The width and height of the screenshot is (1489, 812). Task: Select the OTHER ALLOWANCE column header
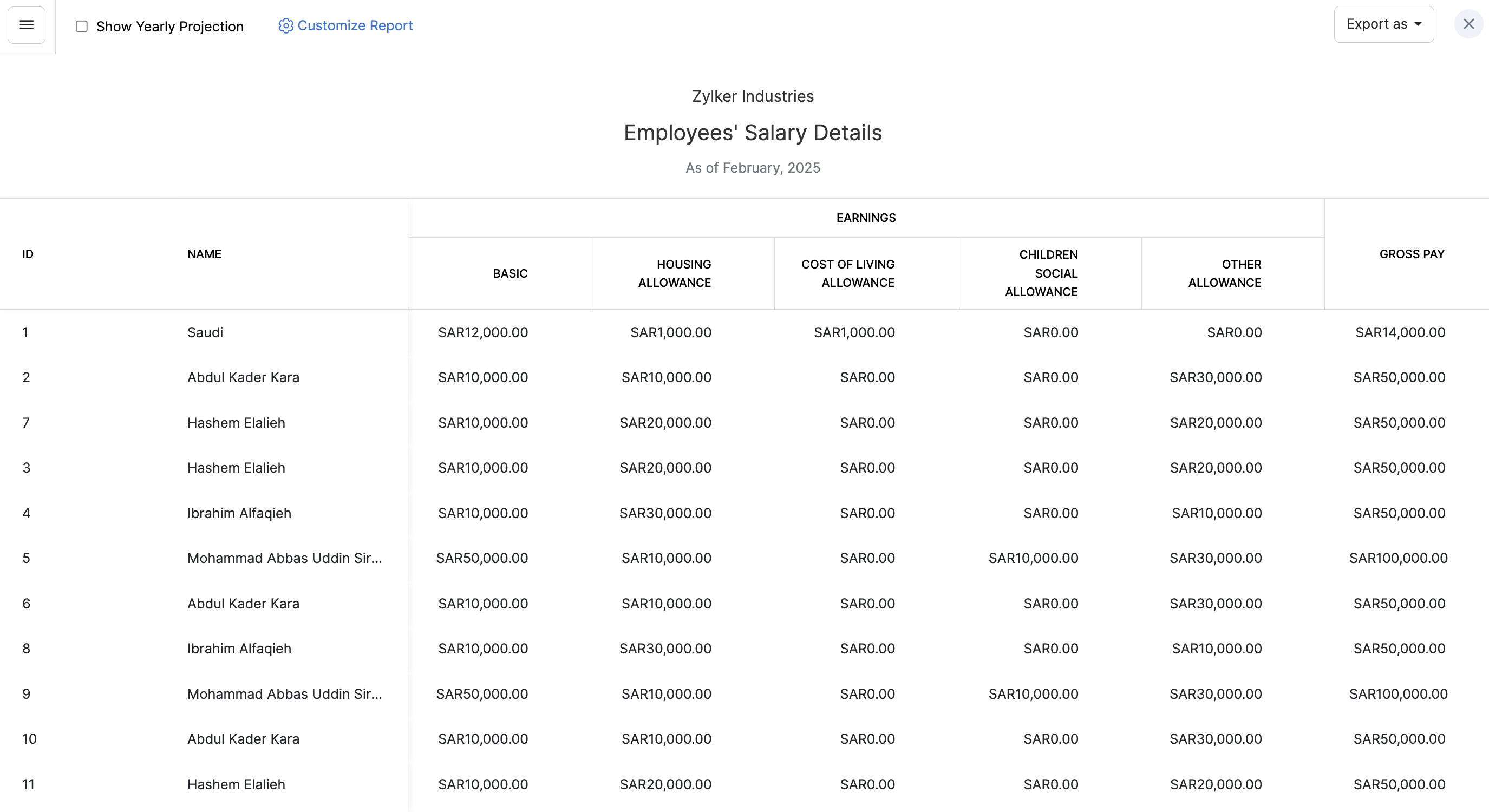(1224, 273)
